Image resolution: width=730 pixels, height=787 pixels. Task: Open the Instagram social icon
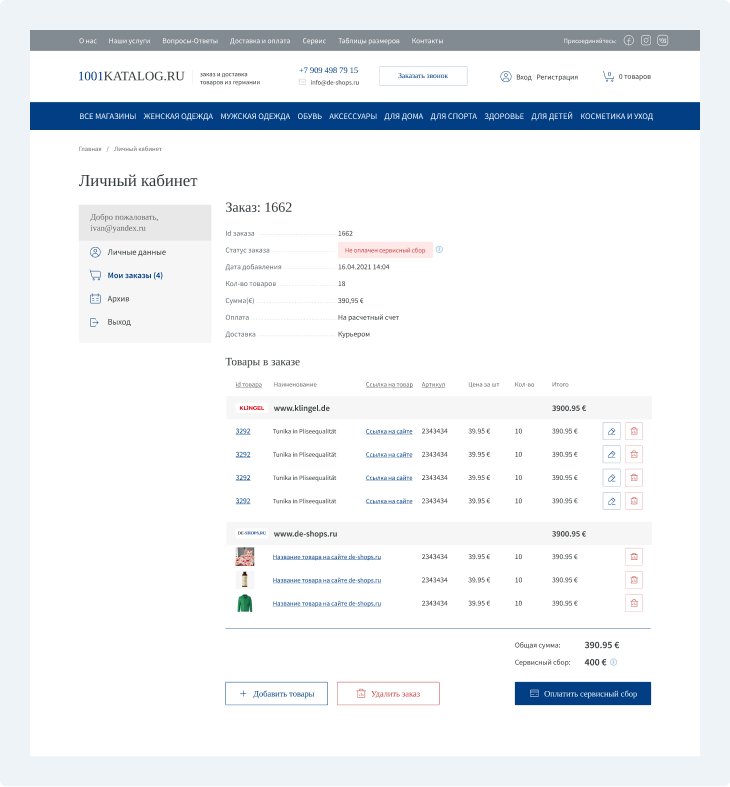click(646, 41)
